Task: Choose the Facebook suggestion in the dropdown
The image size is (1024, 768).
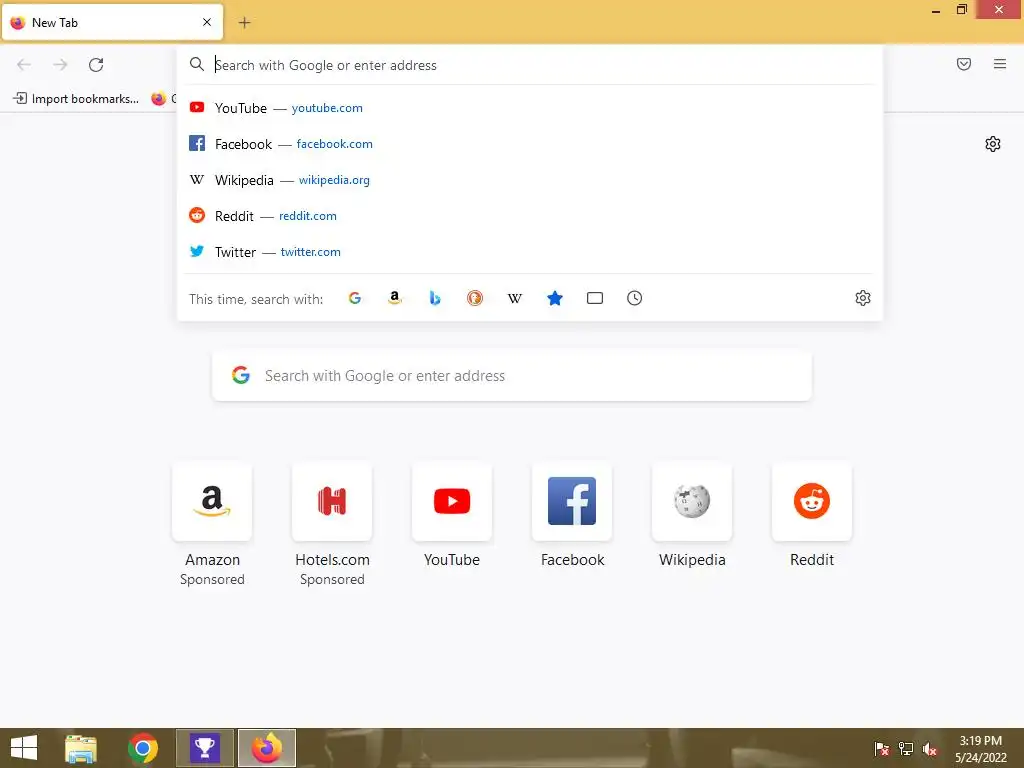Action: tap(529, 144)
